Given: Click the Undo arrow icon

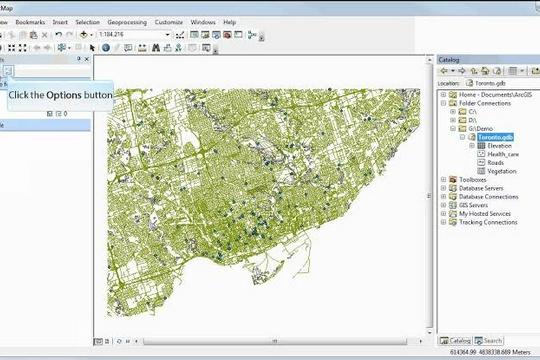Looking at the screenshot, I should pyautogui.click(x=59, y=35).
